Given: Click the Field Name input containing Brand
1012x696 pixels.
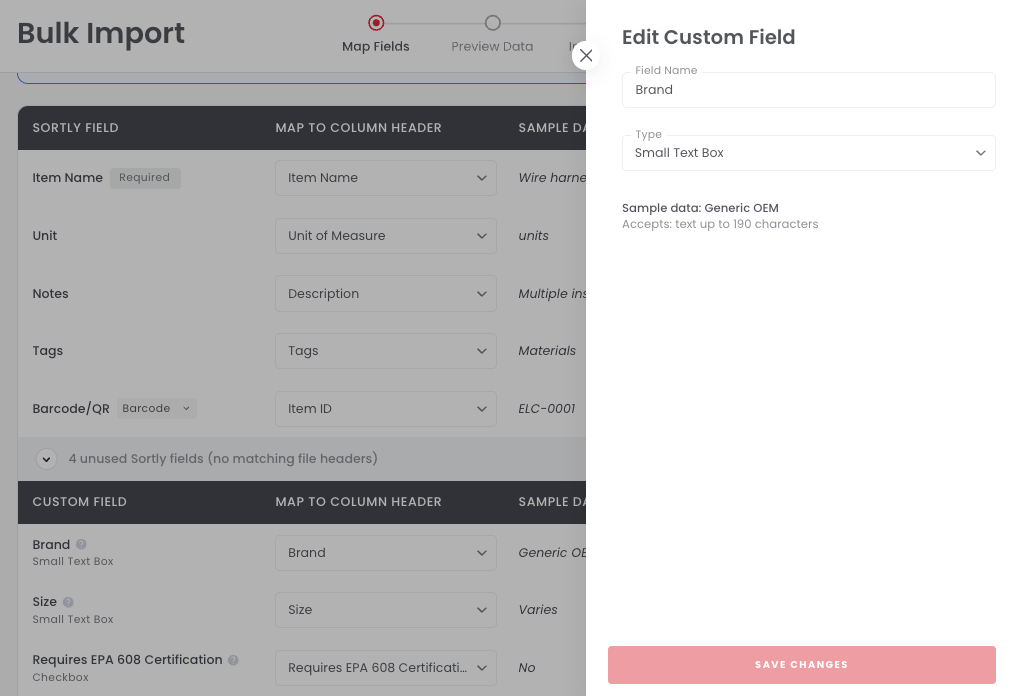Looking at the screenshot, I should click(808, 90).
